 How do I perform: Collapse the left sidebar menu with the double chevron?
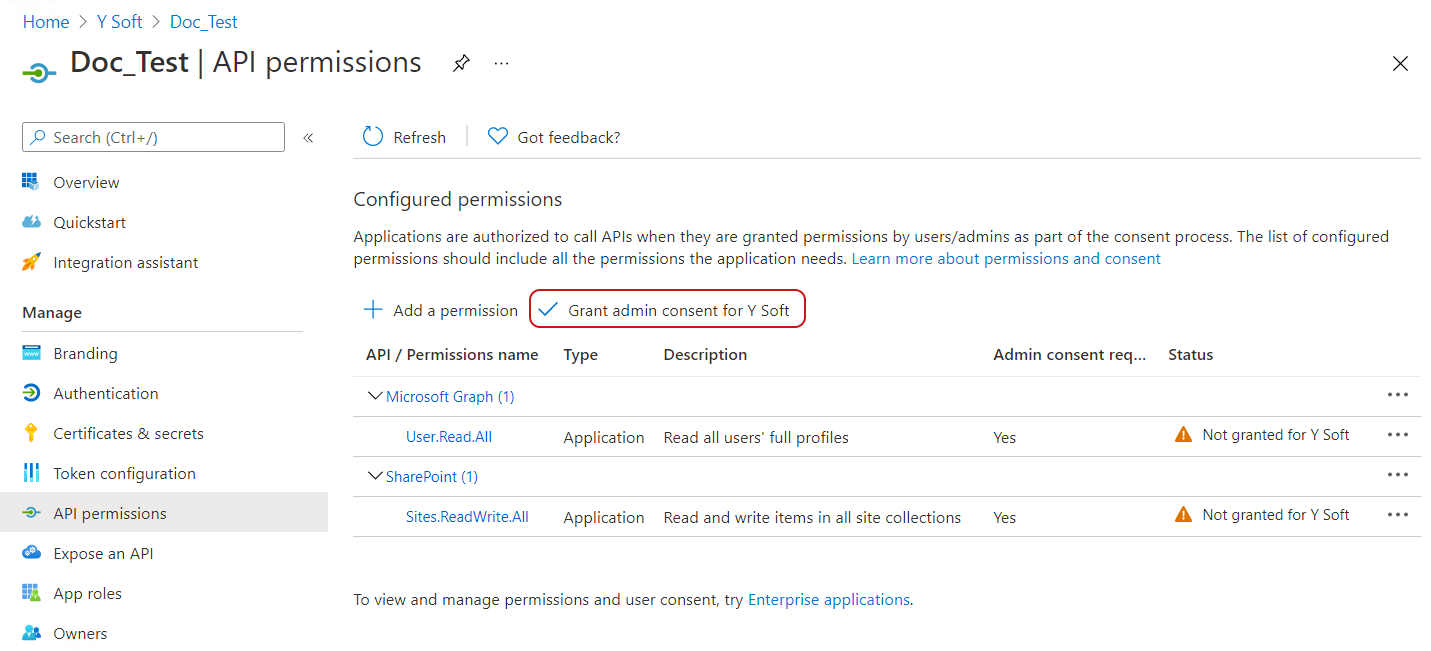click(x=308, y=138)
